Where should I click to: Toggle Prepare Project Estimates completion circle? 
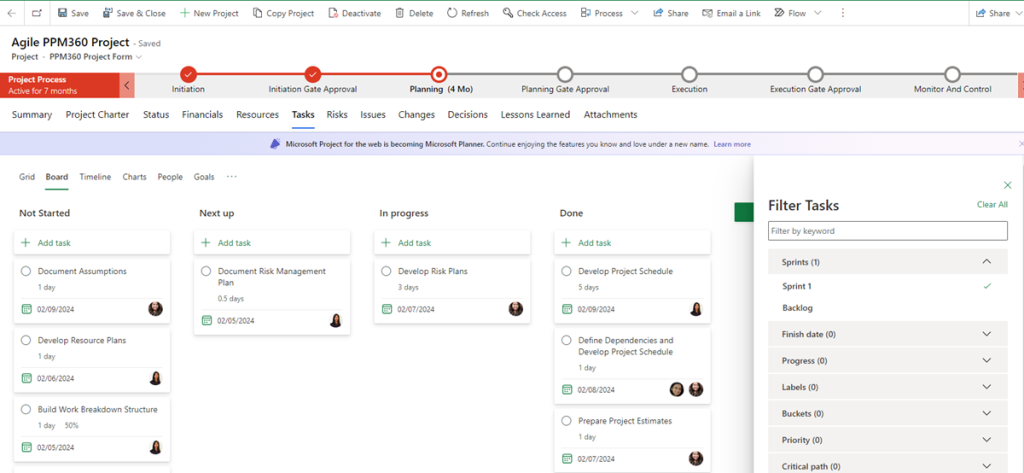click(x=566, y=421)
